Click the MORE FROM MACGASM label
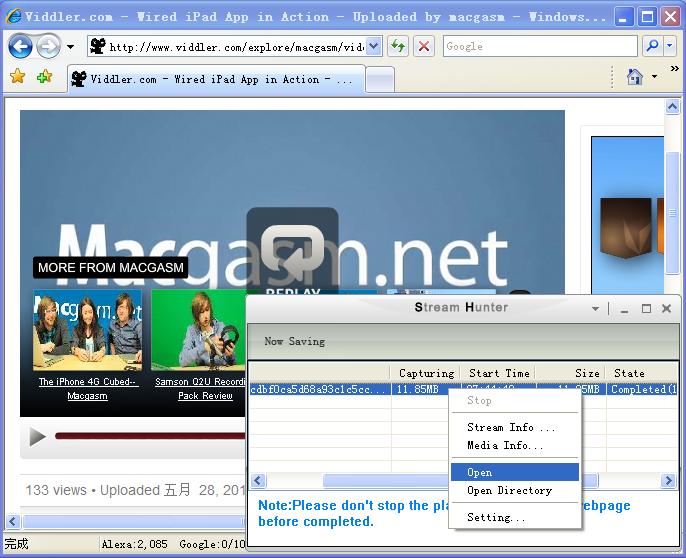This screenshot has width=686, height=558. pyautogui.click(x=111, y=267)
